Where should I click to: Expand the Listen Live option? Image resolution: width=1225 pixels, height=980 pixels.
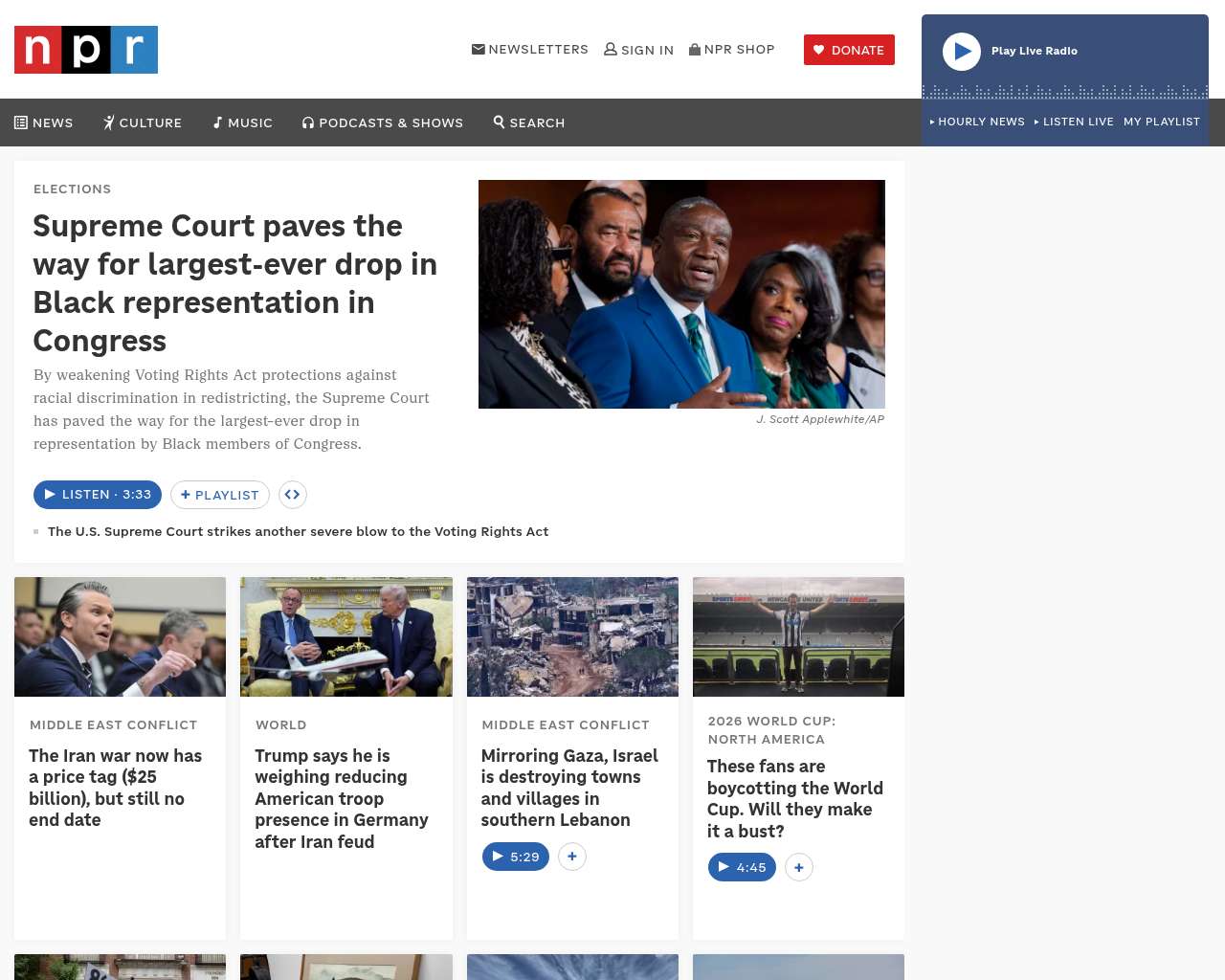point(1074,122)
